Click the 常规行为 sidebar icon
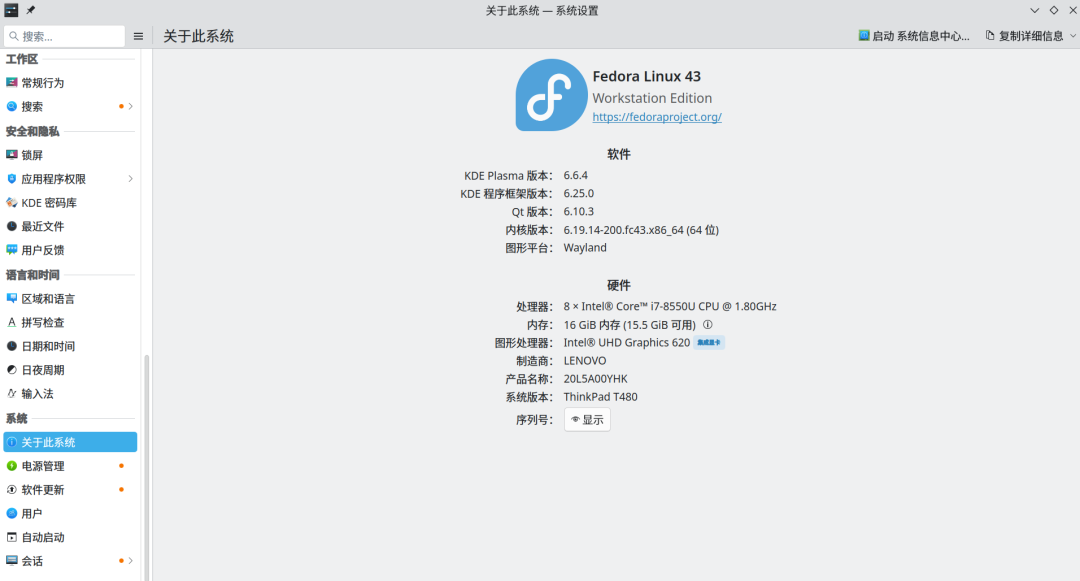This screenshot has height=581, width=1080. point(12,83)
